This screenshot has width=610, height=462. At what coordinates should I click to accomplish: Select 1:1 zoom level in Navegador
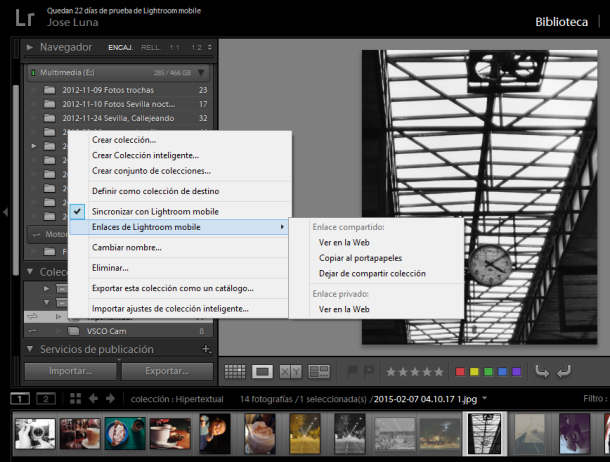point(175,47)
